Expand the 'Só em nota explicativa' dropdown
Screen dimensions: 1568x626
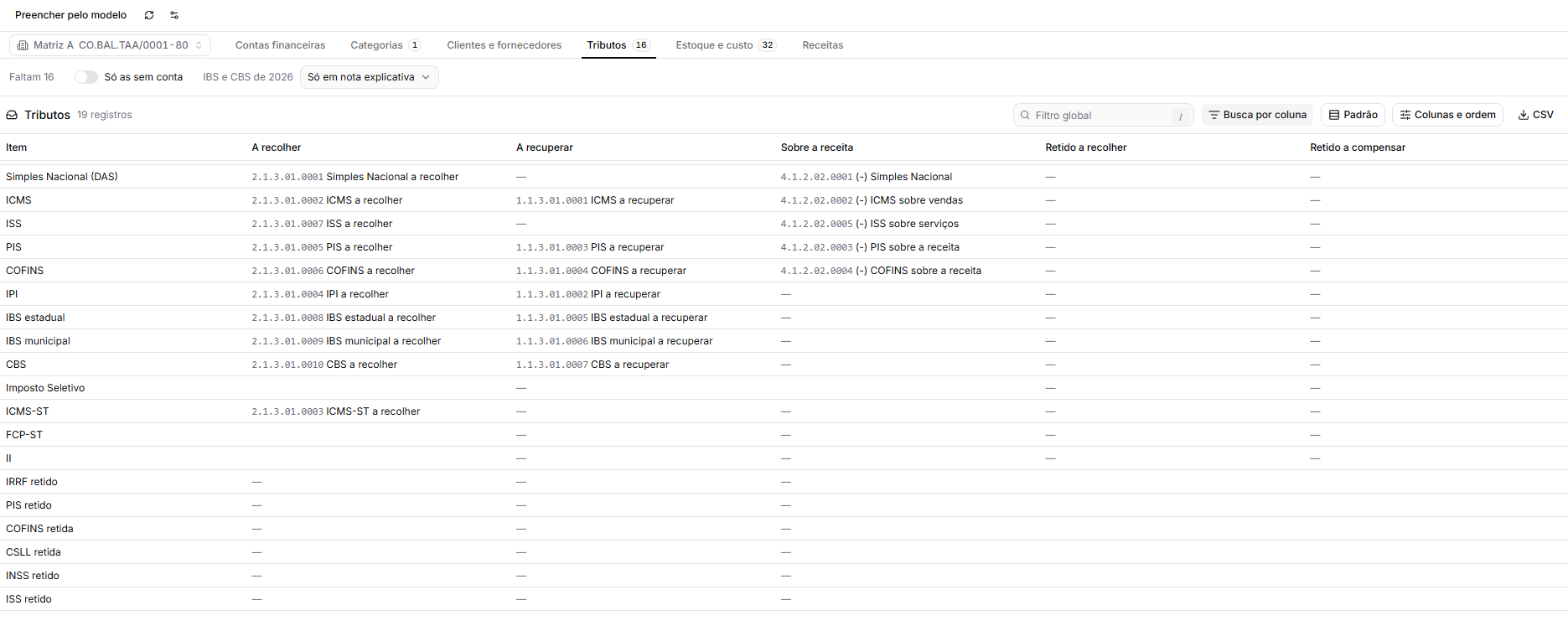point(369,77)
